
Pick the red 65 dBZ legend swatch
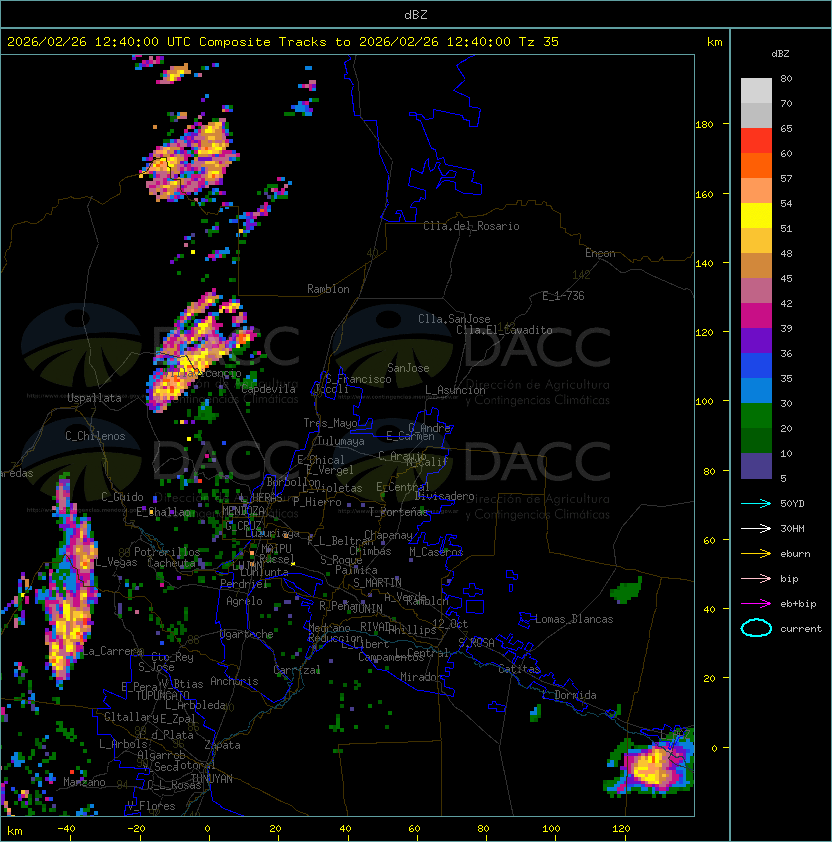[x=756, y=141]
